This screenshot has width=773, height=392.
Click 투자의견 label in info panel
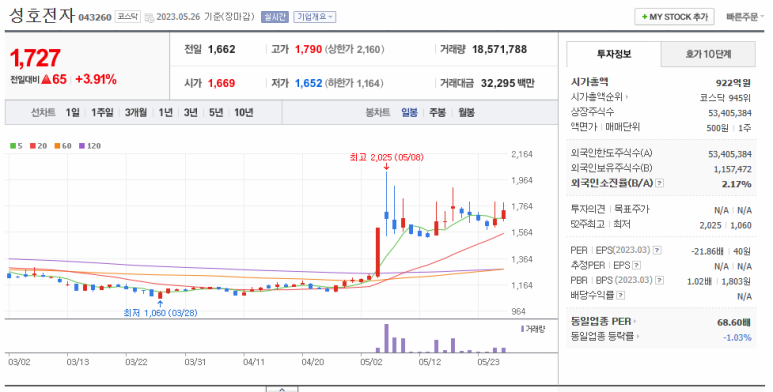(589, 209)
